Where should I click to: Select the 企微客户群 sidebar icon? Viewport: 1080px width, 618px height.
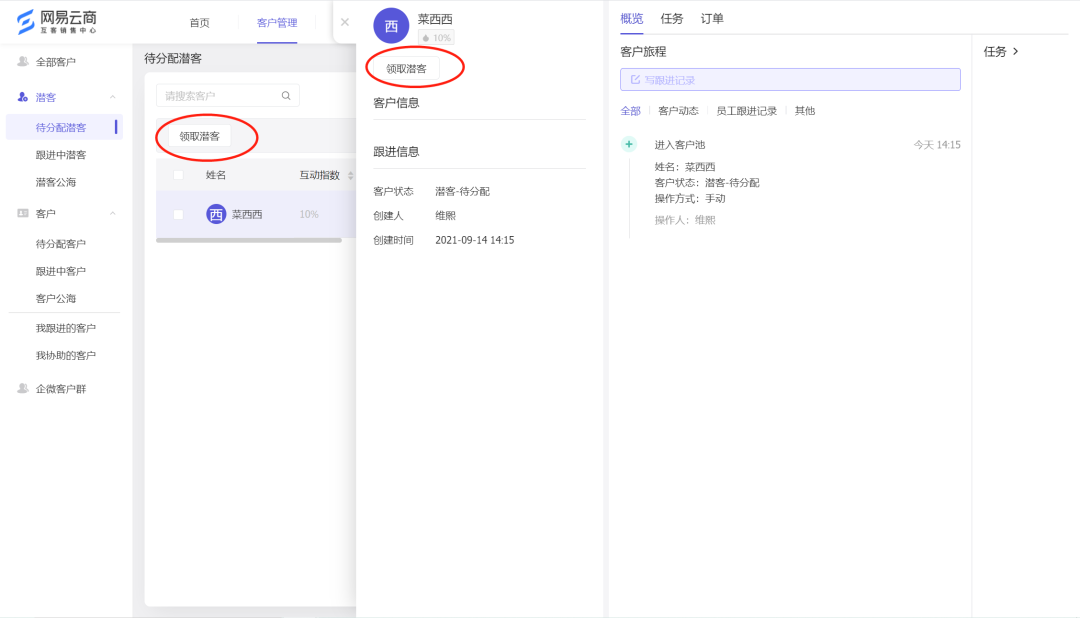point(22,388)
